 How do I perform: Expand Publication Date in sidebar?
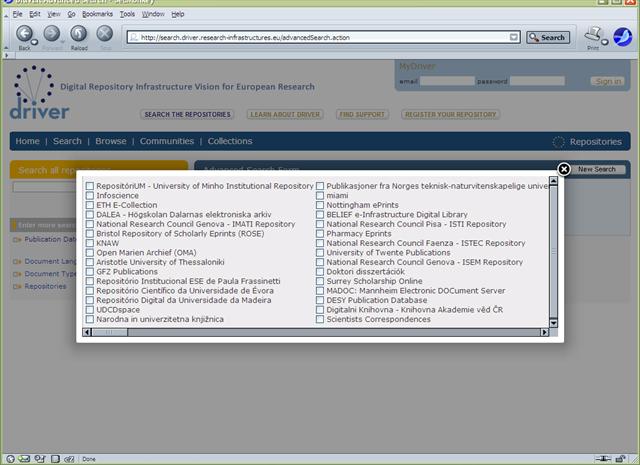[x=17, y=240]
